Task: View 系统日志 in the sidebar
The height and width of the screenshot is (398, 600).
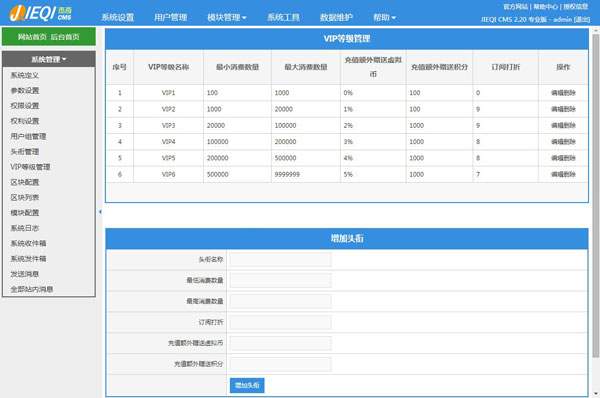Action: pos(24,228)
